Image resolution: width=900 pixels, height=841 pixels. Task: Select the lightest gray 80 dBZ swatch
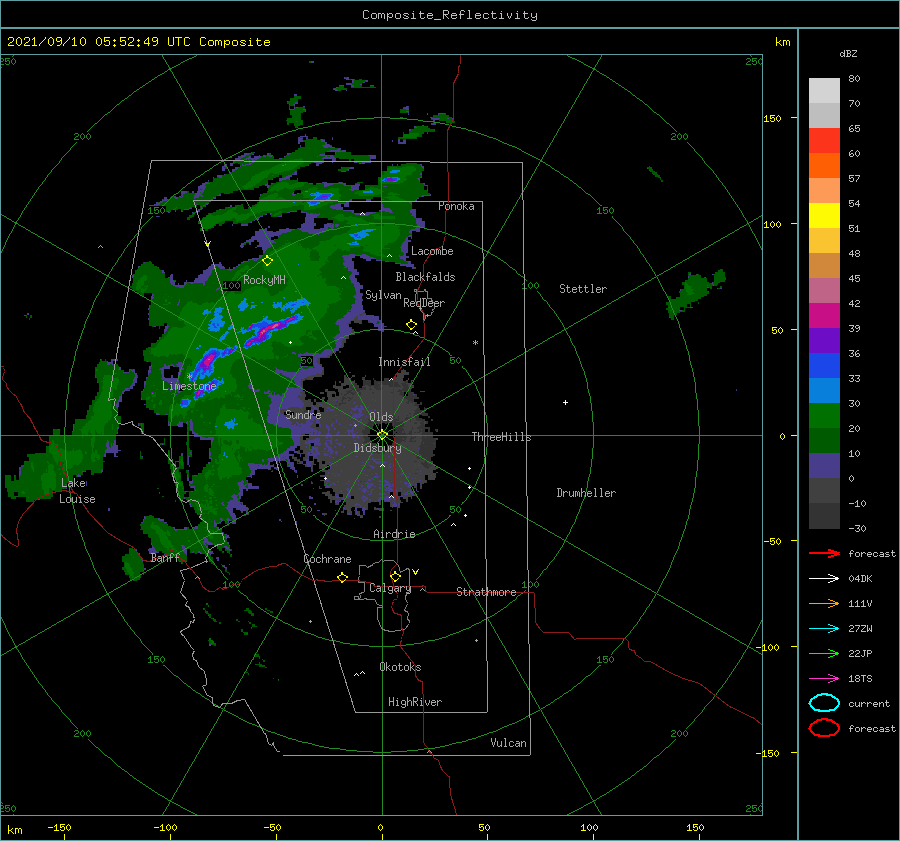point(824,90)
